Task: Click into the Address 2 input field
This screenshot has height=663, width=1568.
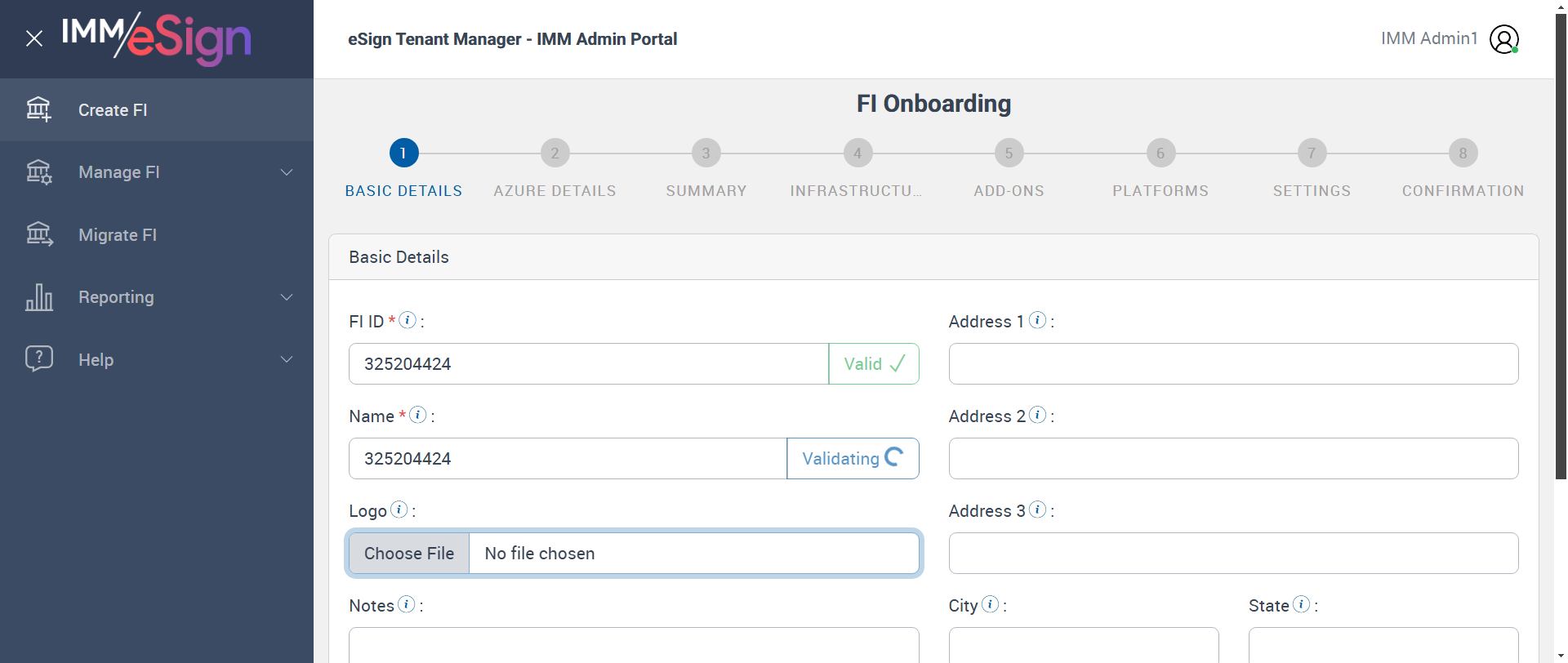Action: click(x=1233, y=459)
